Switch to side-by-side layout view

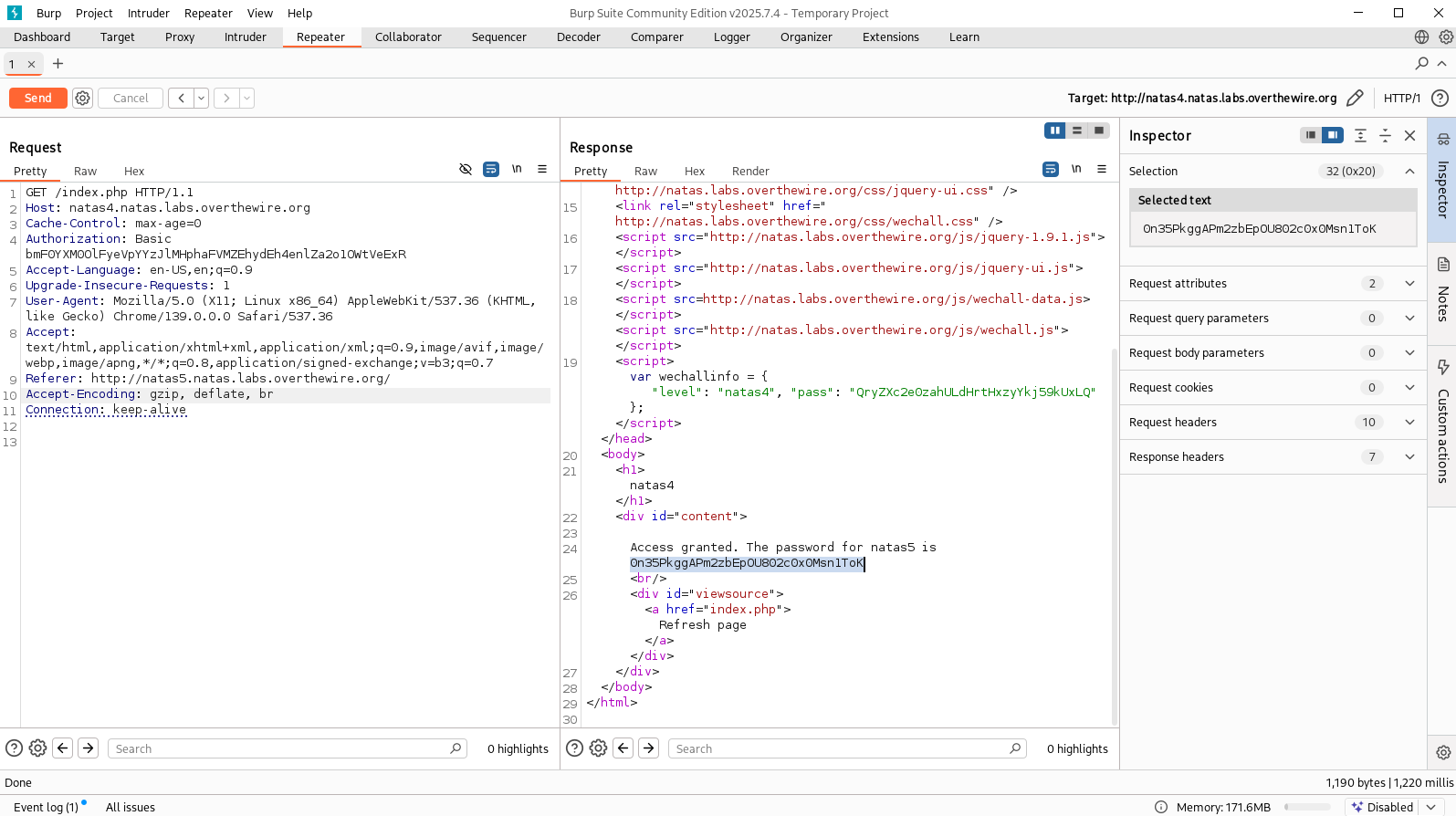click(1055, 131)
